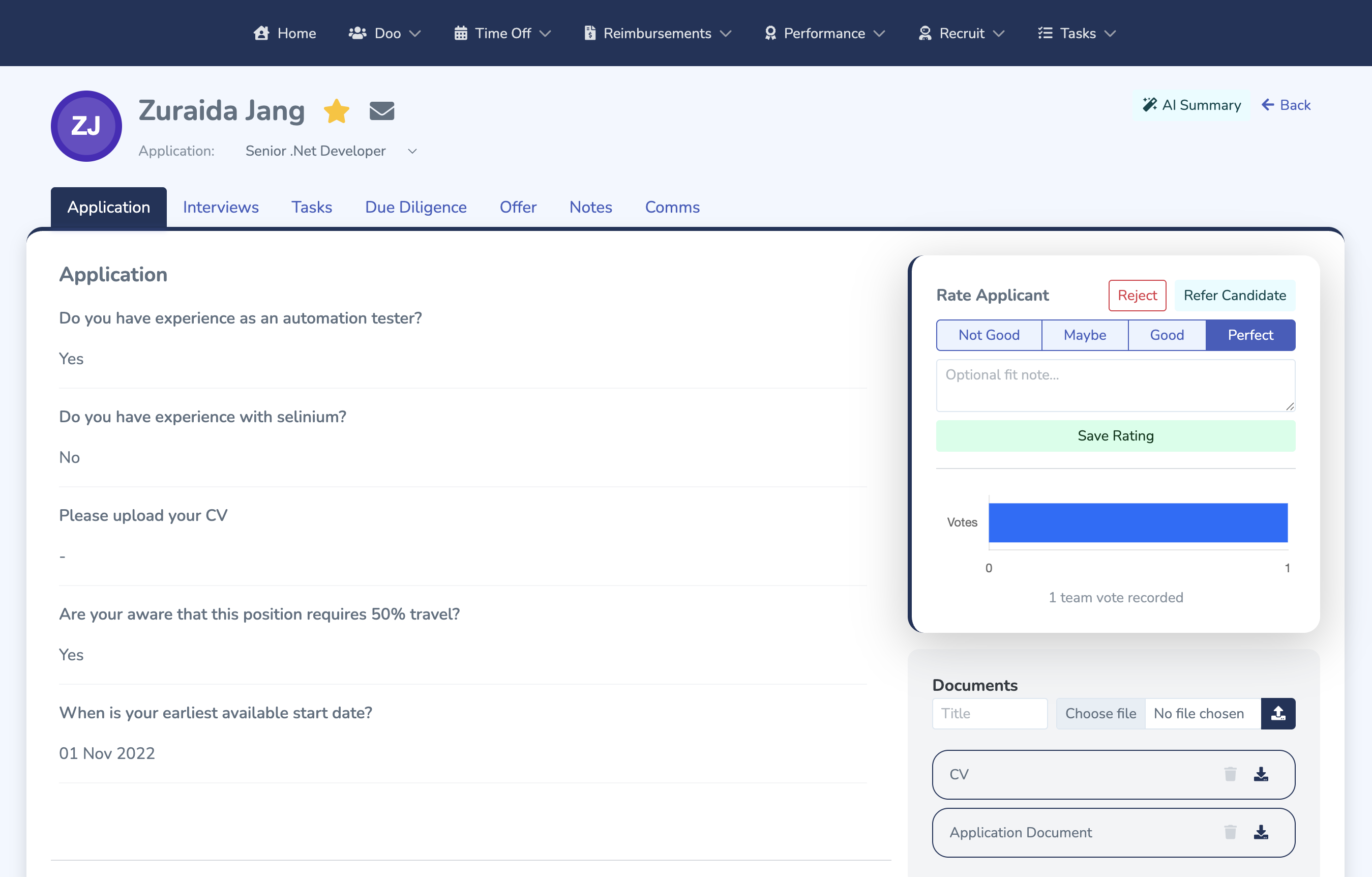Focus the Optional fit note field
The width and height of the screenshot is (1372, 877).
coord(1115,385)
